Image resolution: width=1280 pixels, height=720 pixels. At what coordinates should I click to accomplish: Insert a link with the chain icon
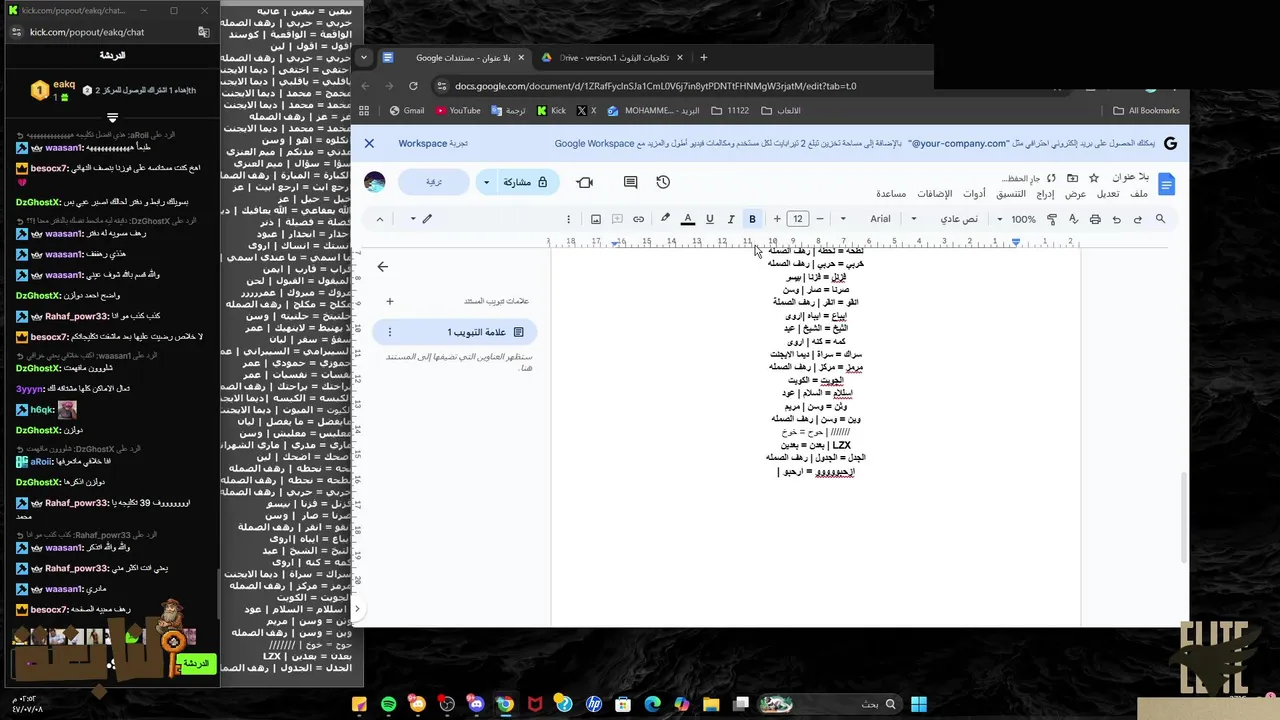[638, 219]
